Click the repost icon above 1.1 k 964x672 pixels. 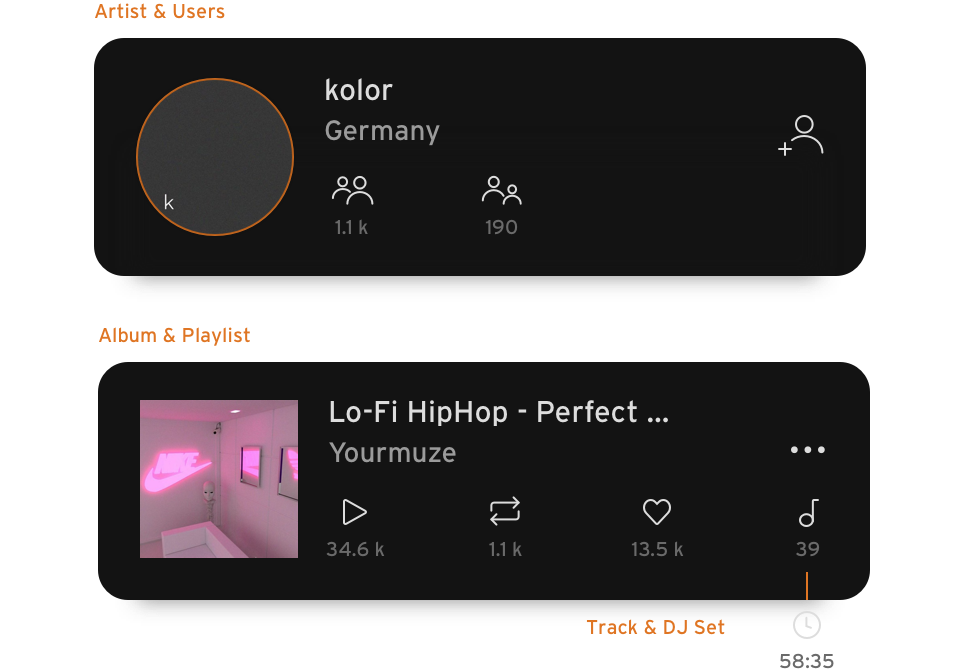pyautogui.click(x=505, y=512)
